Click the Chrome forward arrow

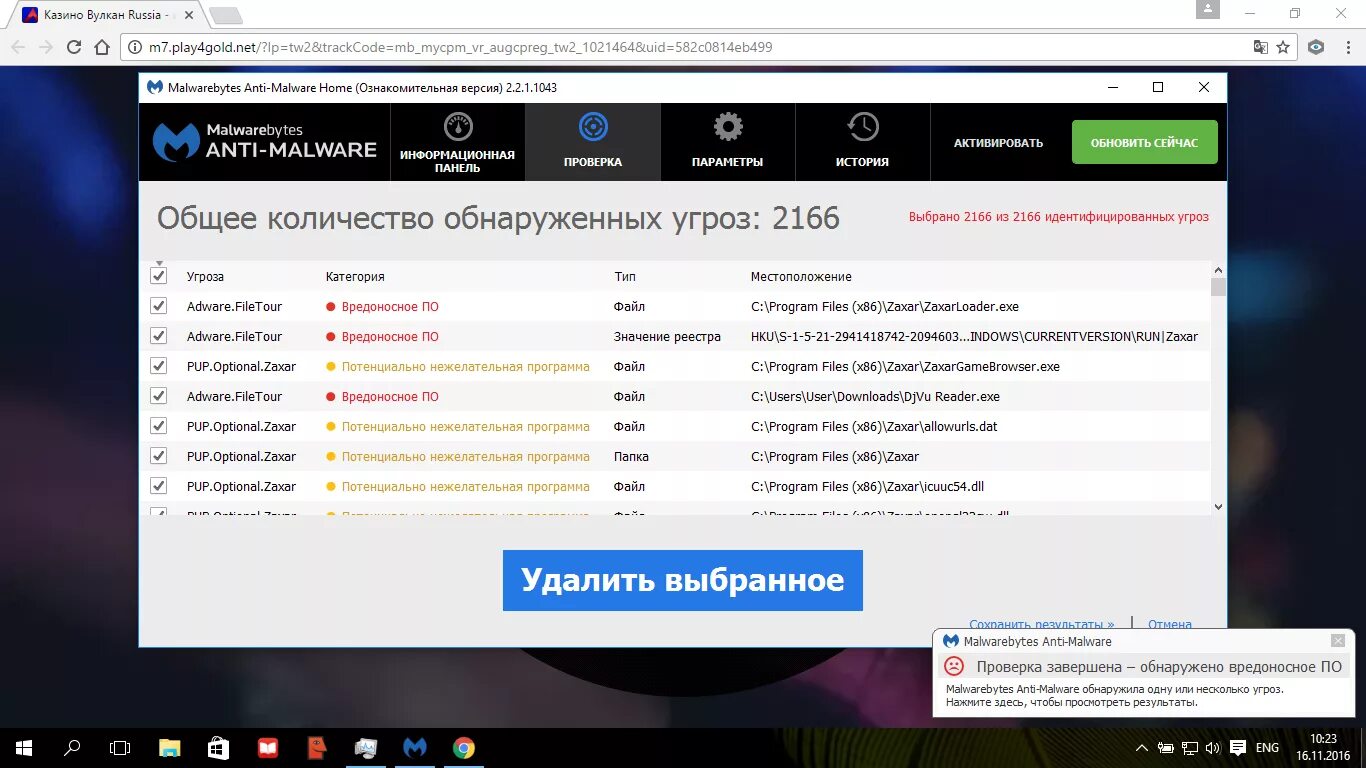46,47
